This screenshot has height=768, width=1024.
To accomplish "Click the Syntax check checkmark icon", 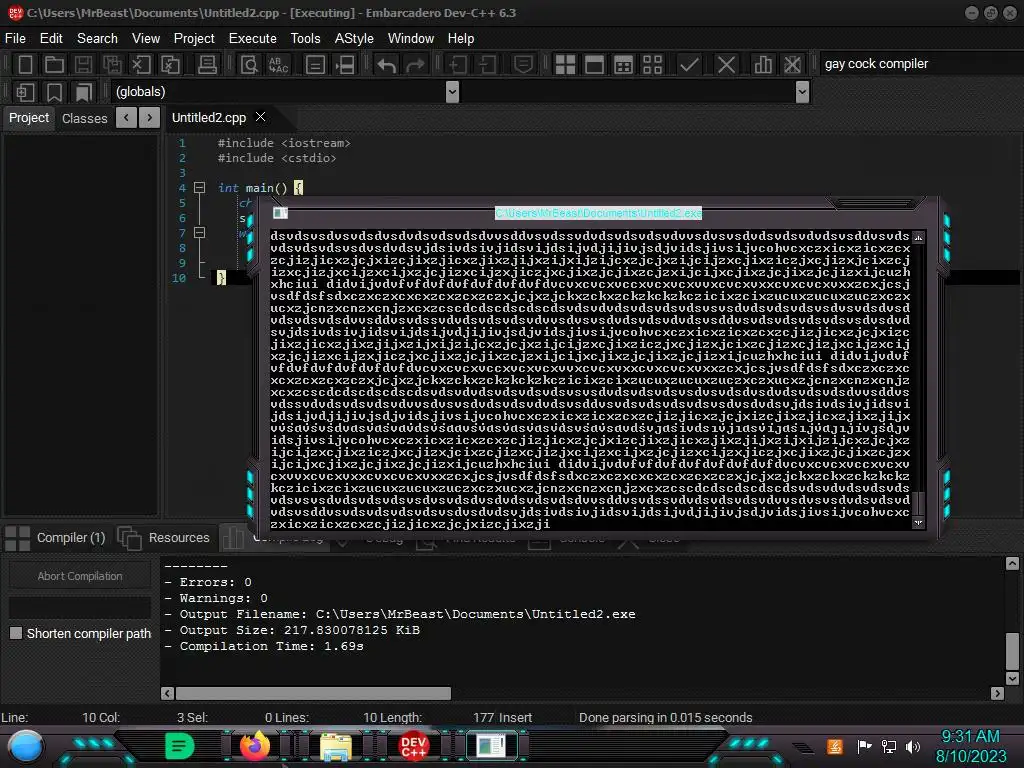I will (689, 65).
